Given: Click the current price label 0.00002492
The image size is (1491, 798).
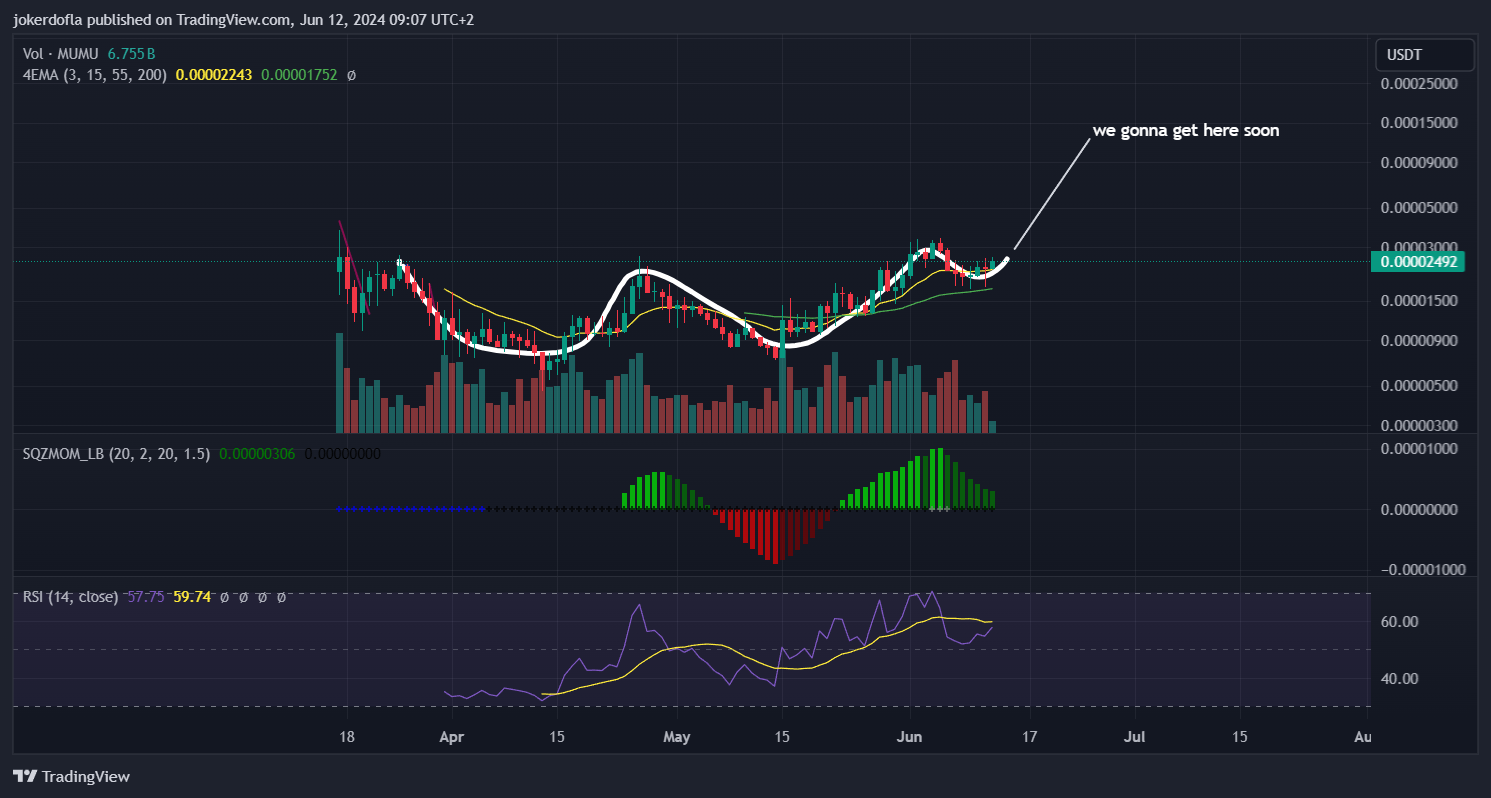Looking at the screenshot, I should click(x=1418, y=262).
